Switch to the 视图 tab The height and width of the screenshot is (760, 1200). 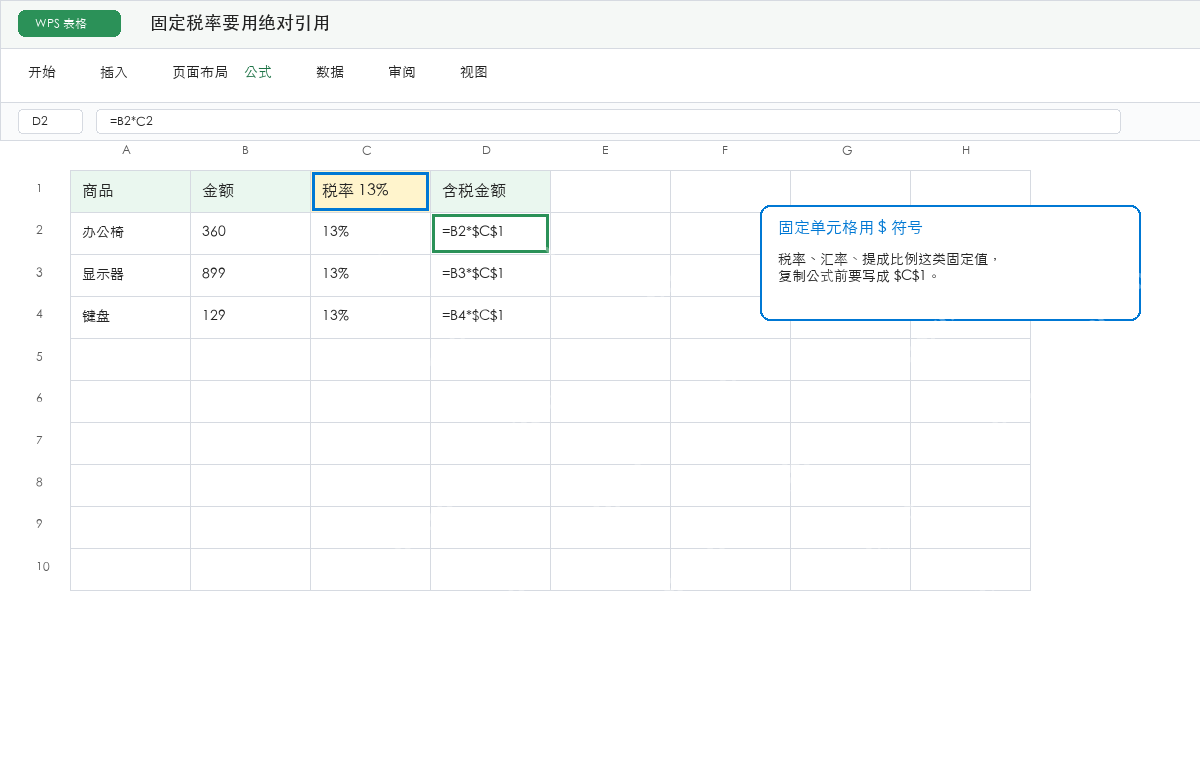click(474, 72)
